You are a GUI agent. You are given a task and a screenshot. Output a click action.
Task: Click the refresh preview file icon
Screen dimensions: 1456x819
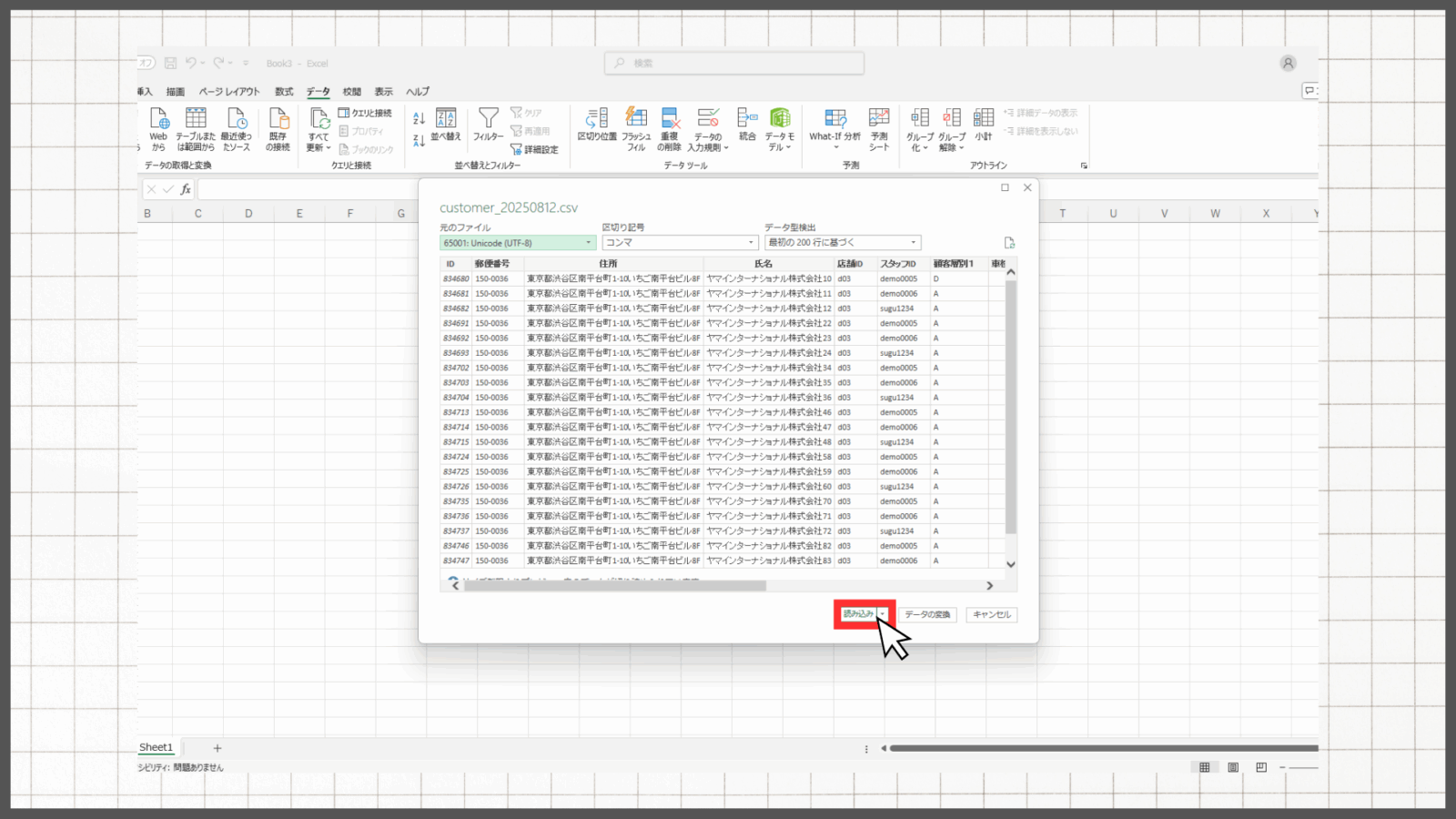point(1009,243)
